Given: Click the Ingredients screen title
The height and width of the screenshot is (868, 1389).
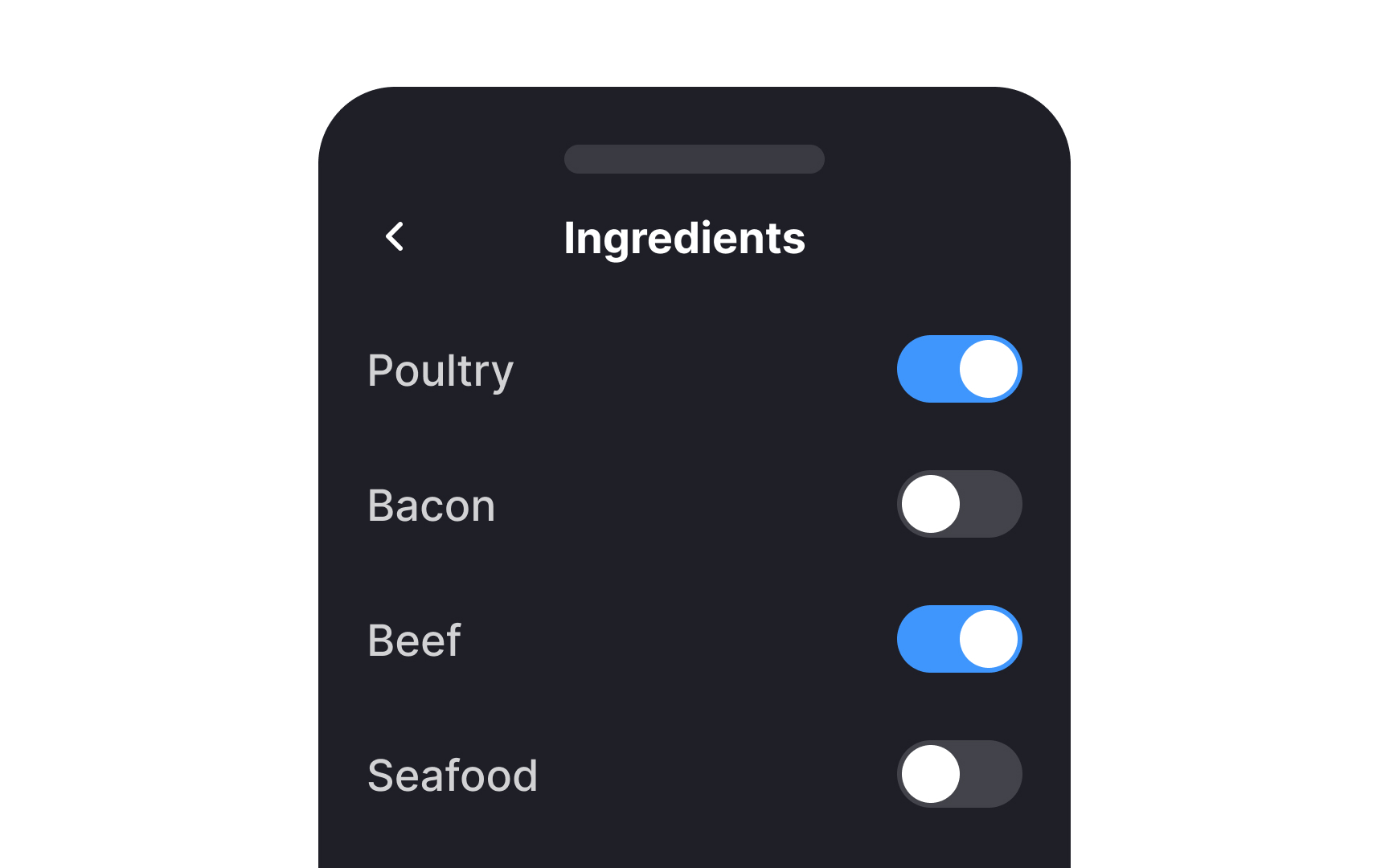Looking at the screenshot, I should point(686,237).
